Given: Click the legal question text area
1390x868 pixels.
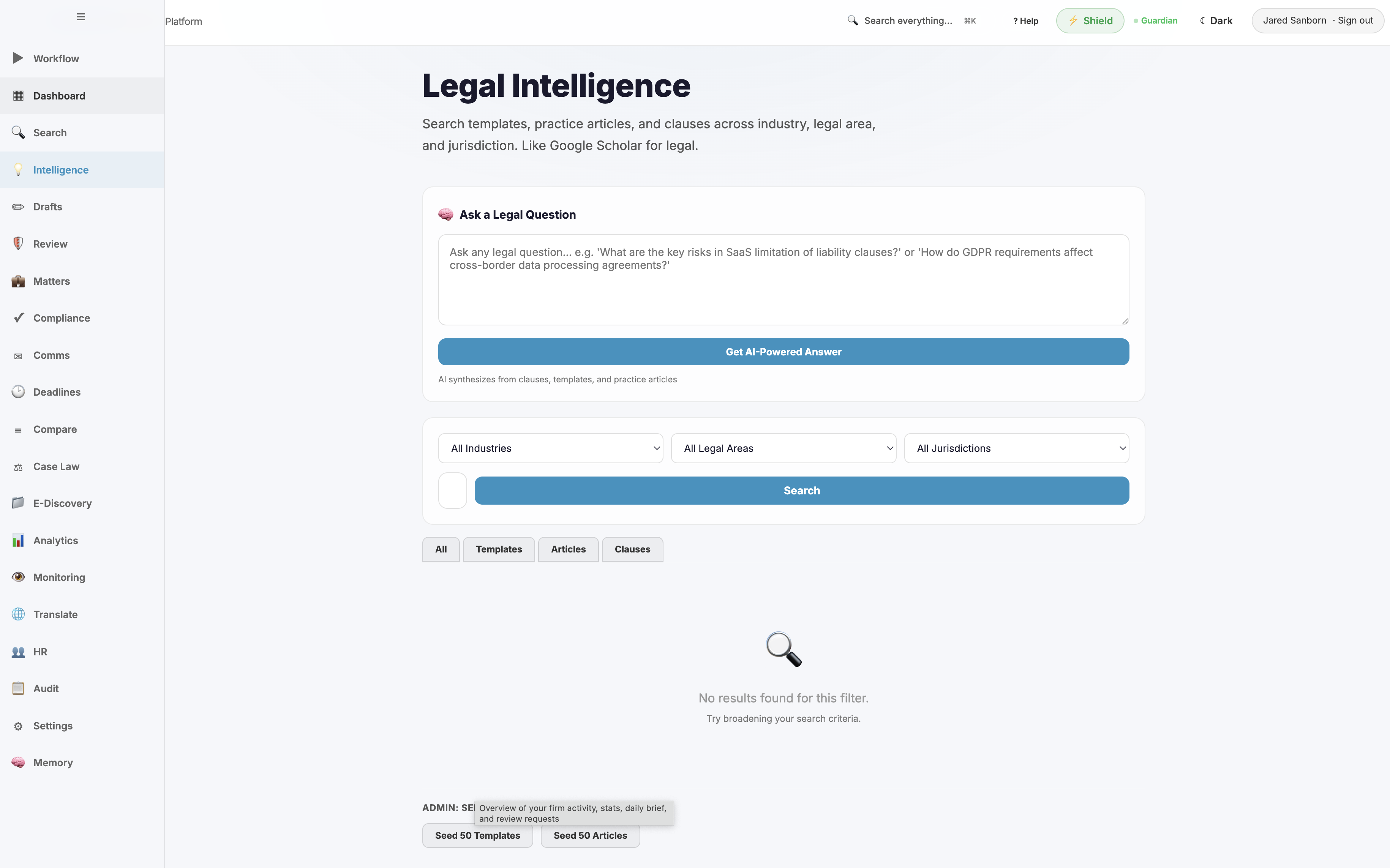Looking at the screenshot, I should click(x=783, y=279).
